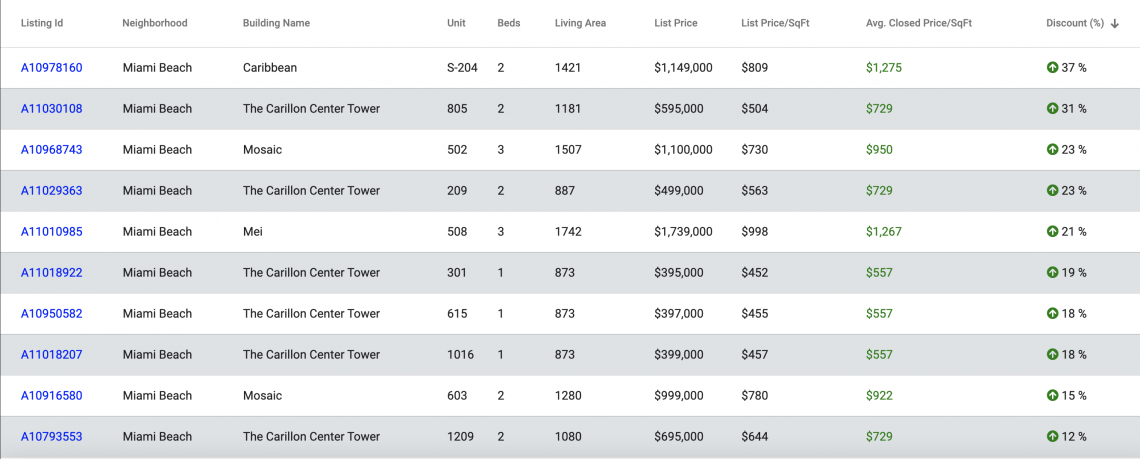Sort table by Living Area header

[579, 23]
